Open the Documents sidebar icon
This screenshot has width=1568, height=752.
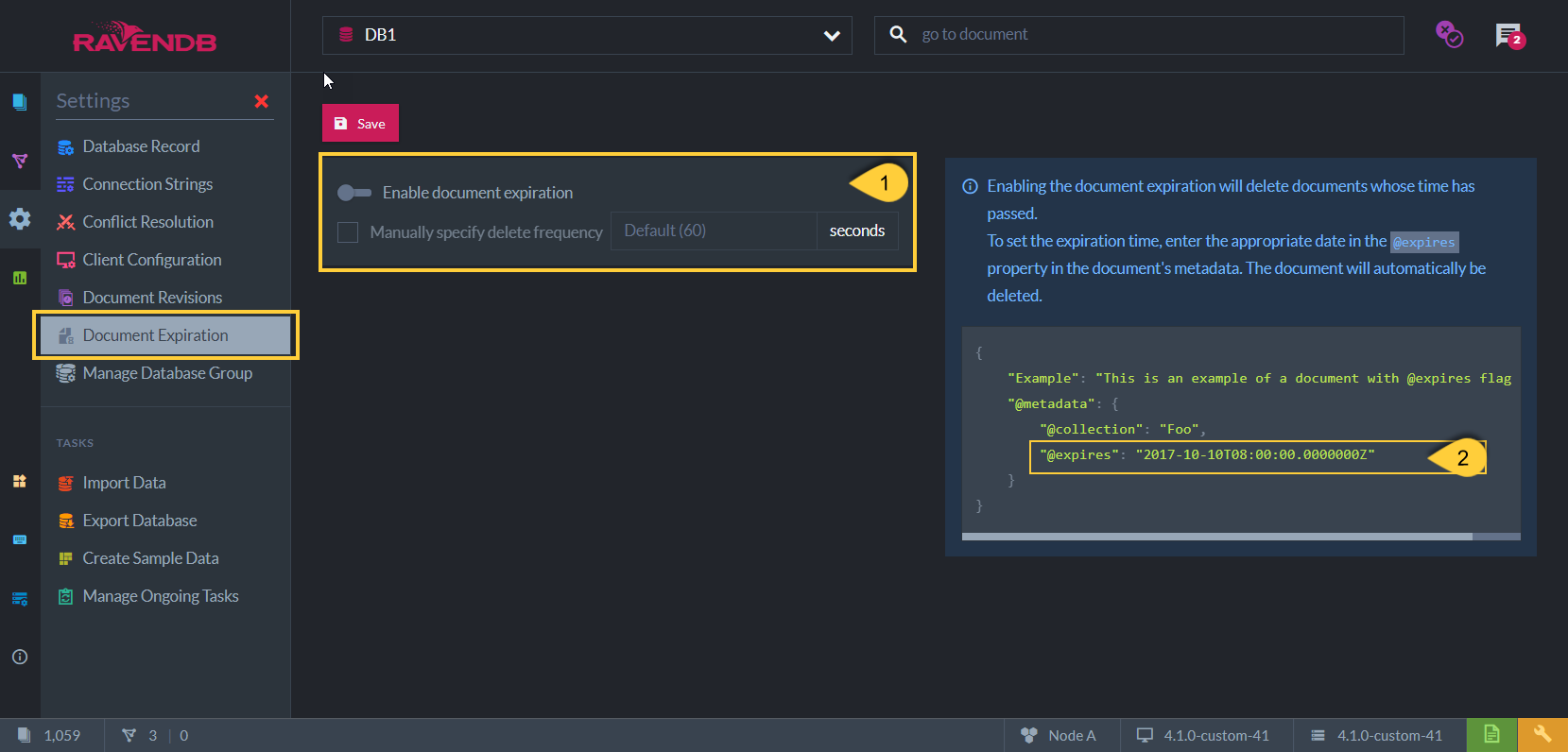[x=19, y=102]
